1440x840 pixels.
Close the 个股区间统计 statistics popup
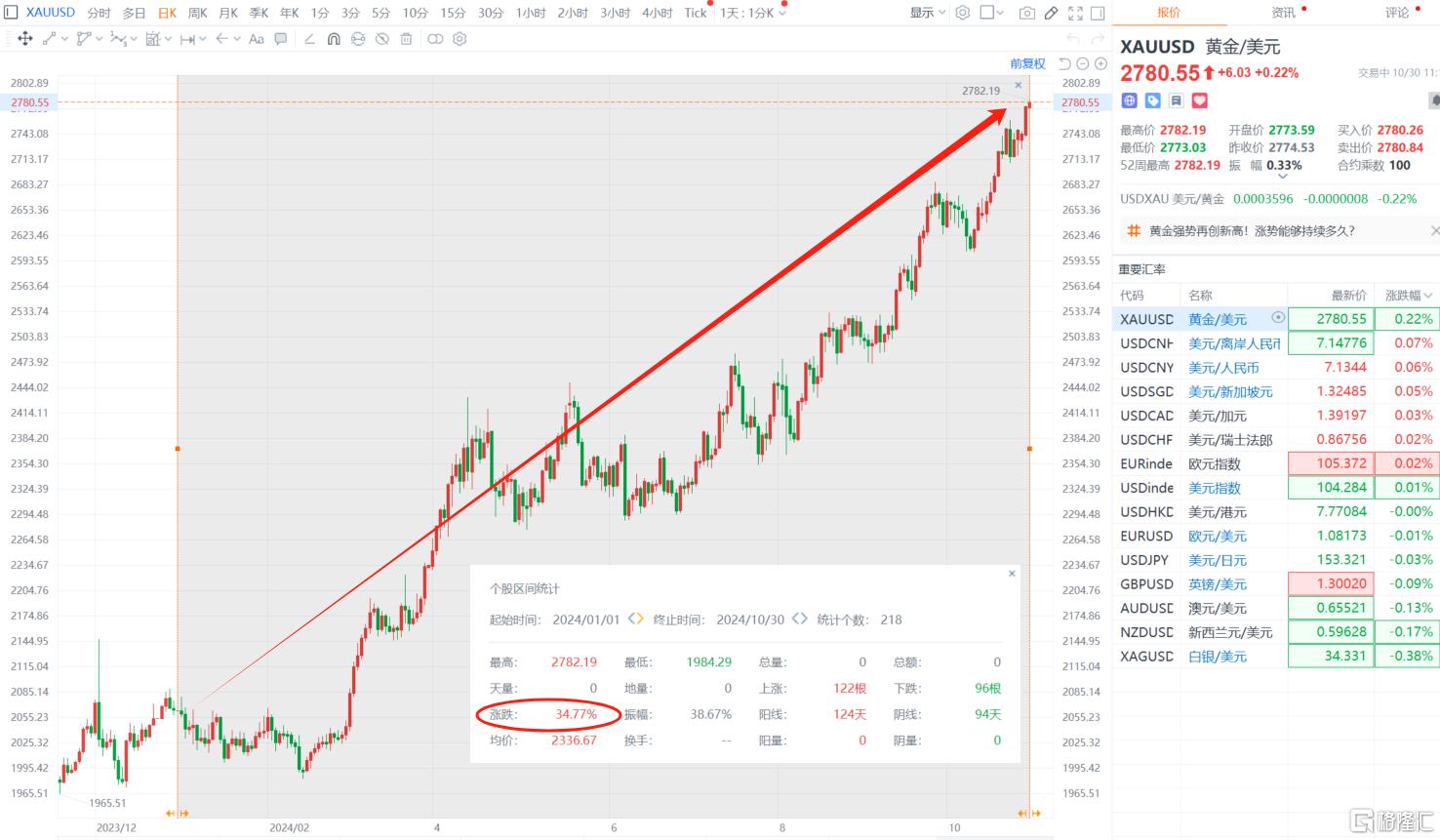point(1012,574)
